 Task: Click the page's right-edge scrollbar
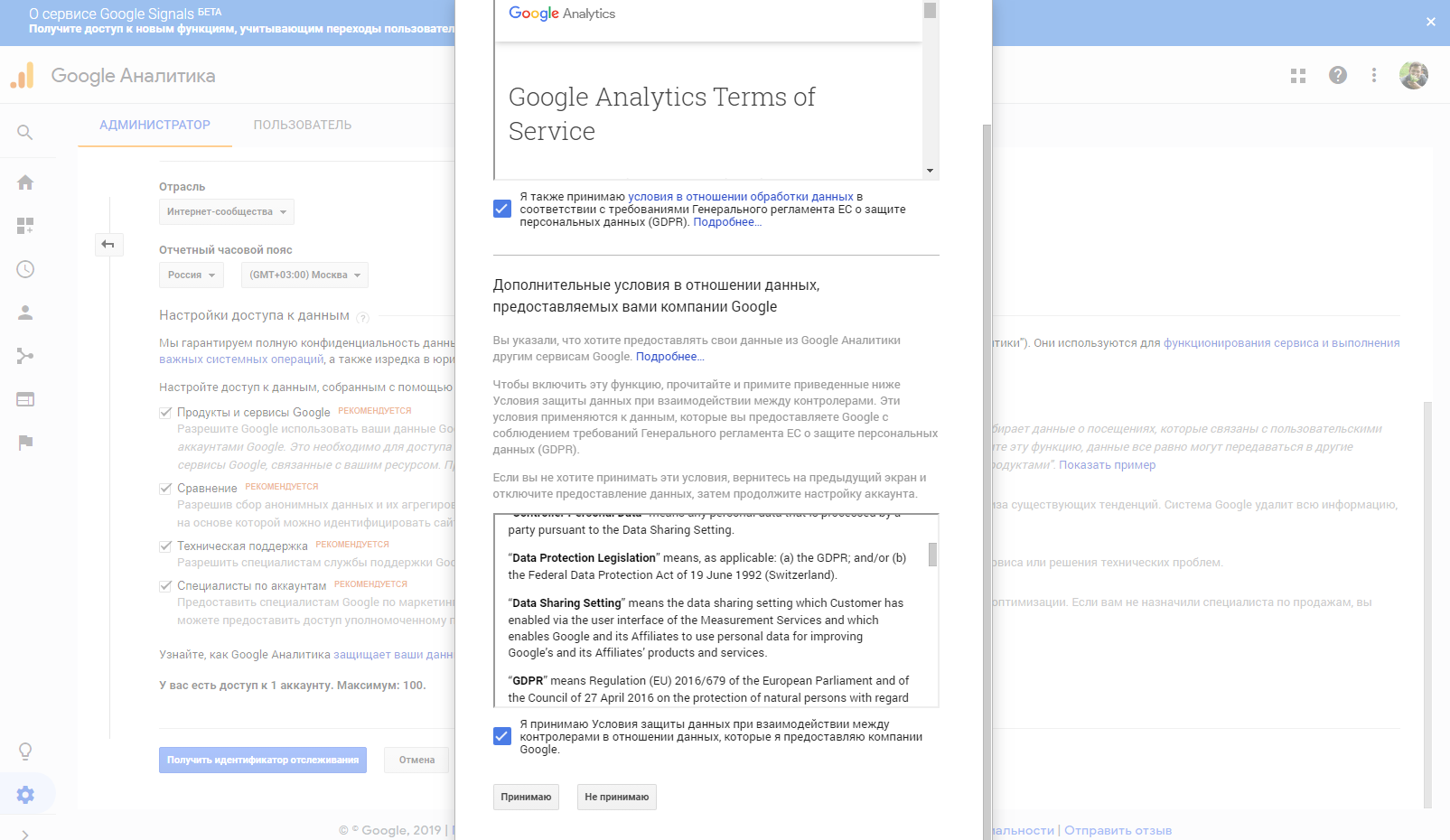click(1428, 605)
